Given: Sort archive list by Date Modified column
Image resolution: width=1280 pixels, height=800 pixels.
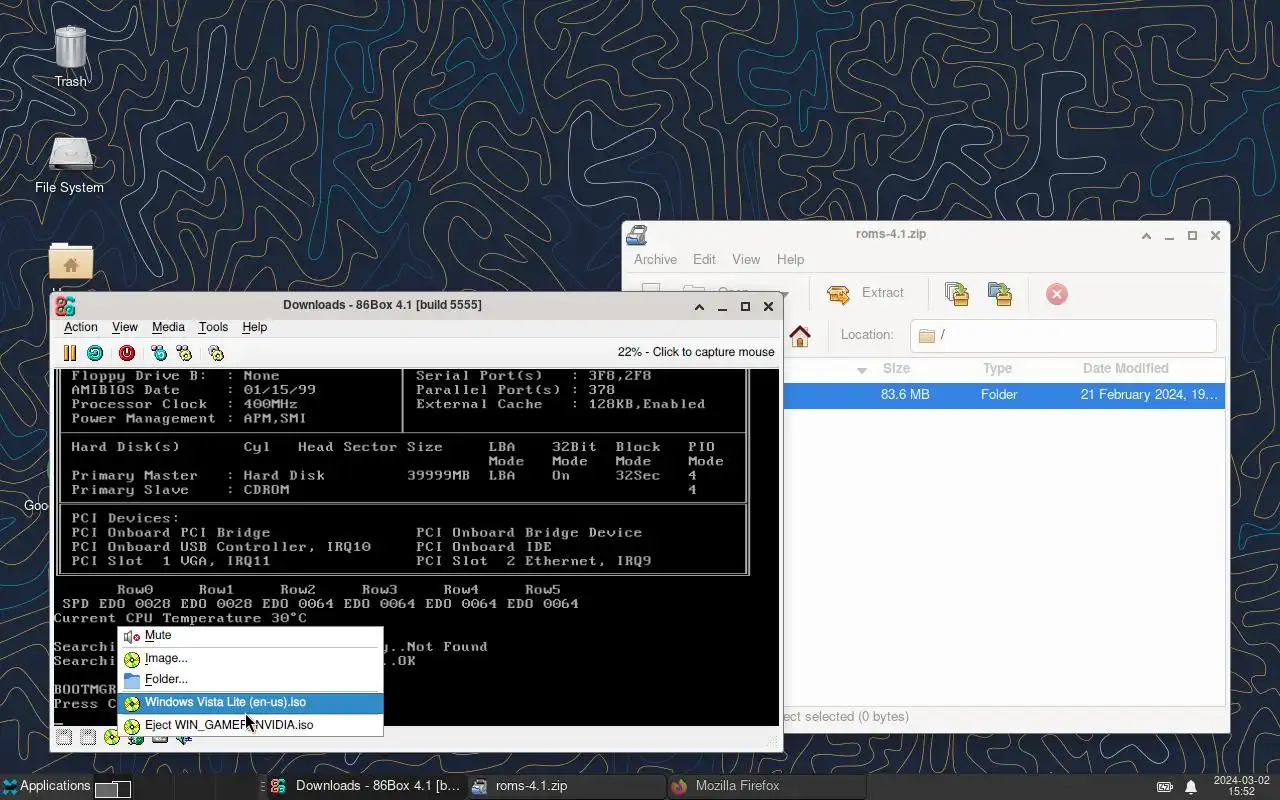Looking at the screenshot, I should pos(1126,369).
